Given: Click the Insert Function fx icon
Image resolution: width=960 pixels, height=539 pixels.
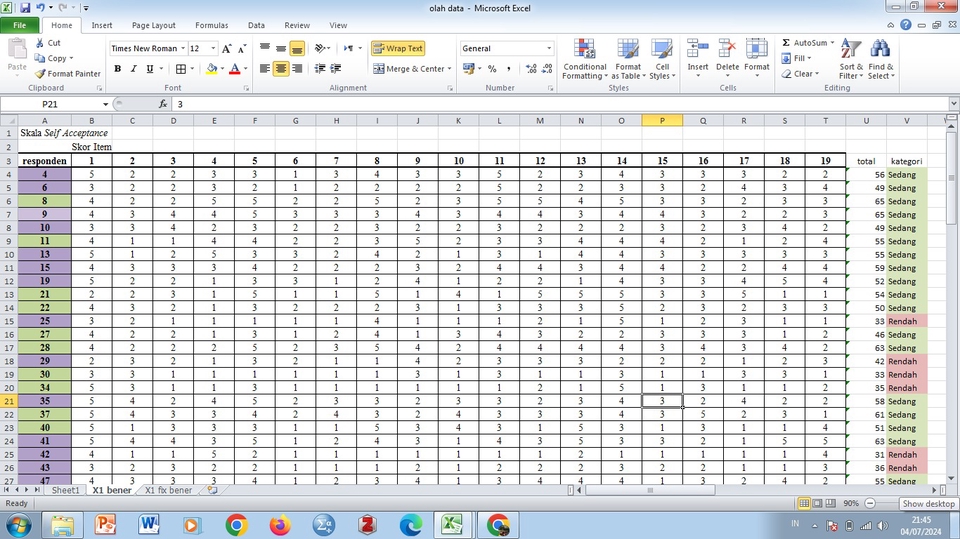Looking at the screenshot, I should coord(163,104).
